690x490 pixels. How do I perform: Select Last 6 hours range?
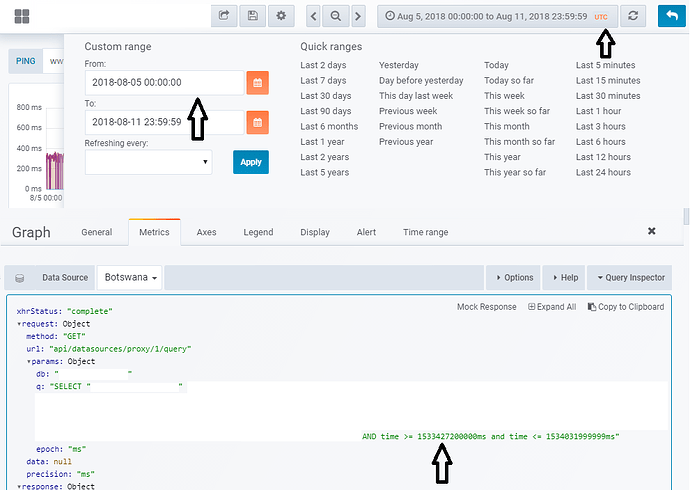click(601, 142)
